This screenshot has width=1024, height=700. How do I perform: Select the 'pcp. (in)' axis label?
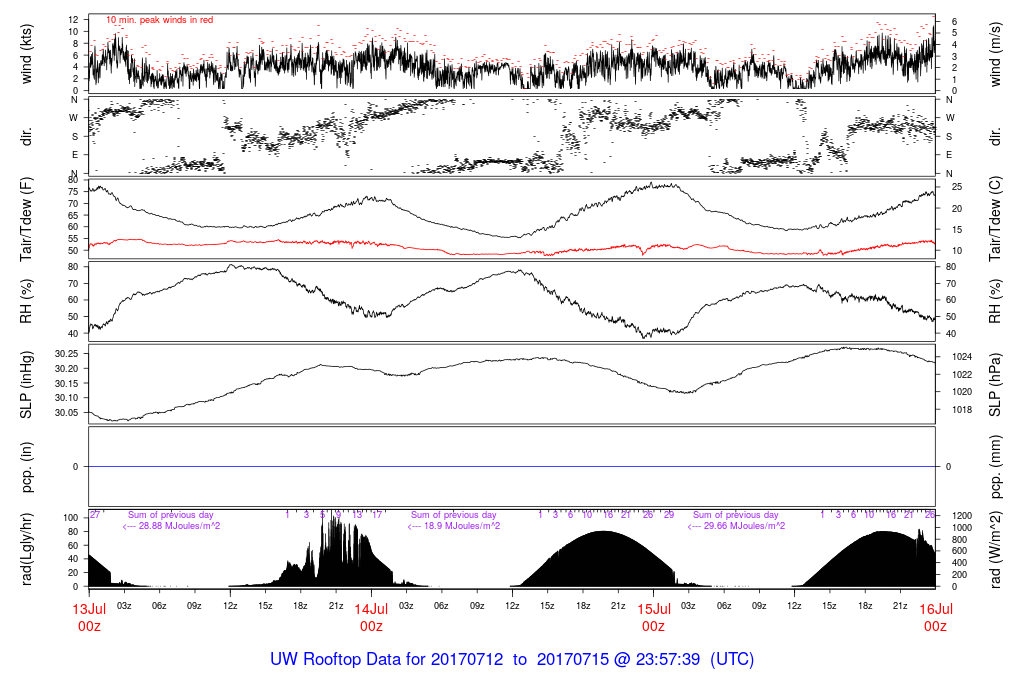[x=27, y=466]
